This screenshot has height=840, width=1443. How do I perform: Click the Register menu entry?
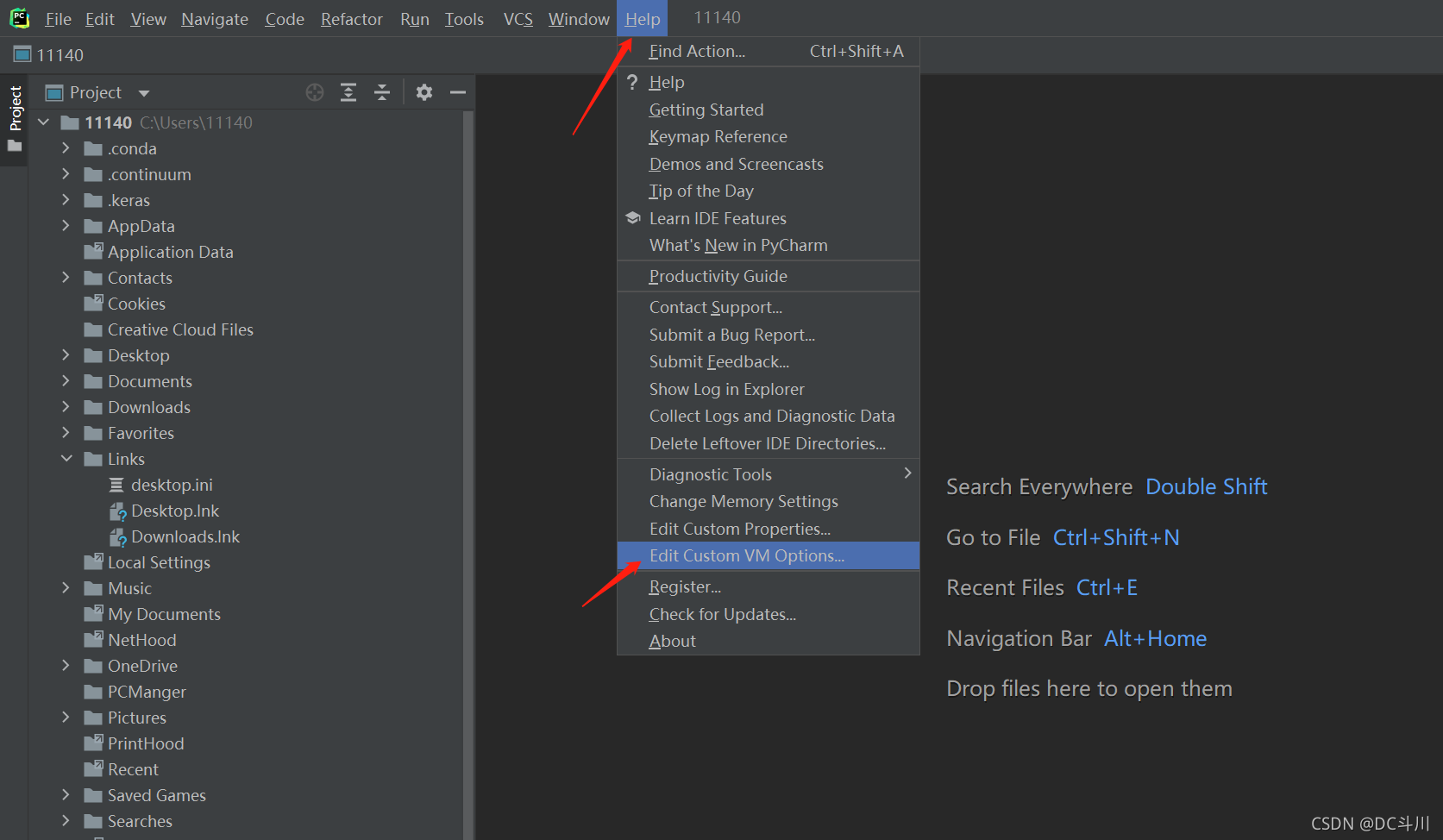pos(769,586)
